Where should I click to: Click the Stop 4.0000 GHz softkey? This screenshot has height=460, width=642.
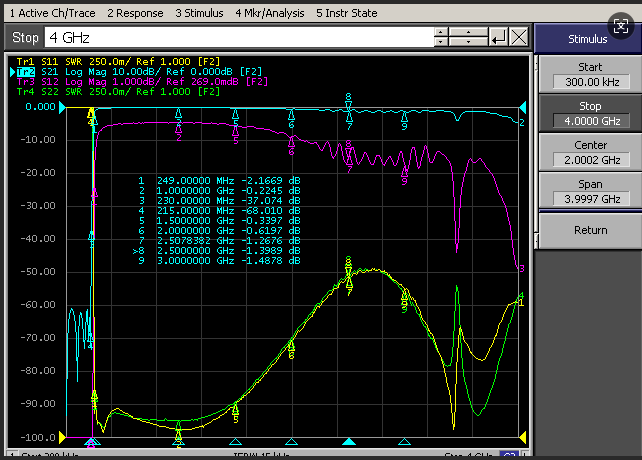click(x=590, y=113)
